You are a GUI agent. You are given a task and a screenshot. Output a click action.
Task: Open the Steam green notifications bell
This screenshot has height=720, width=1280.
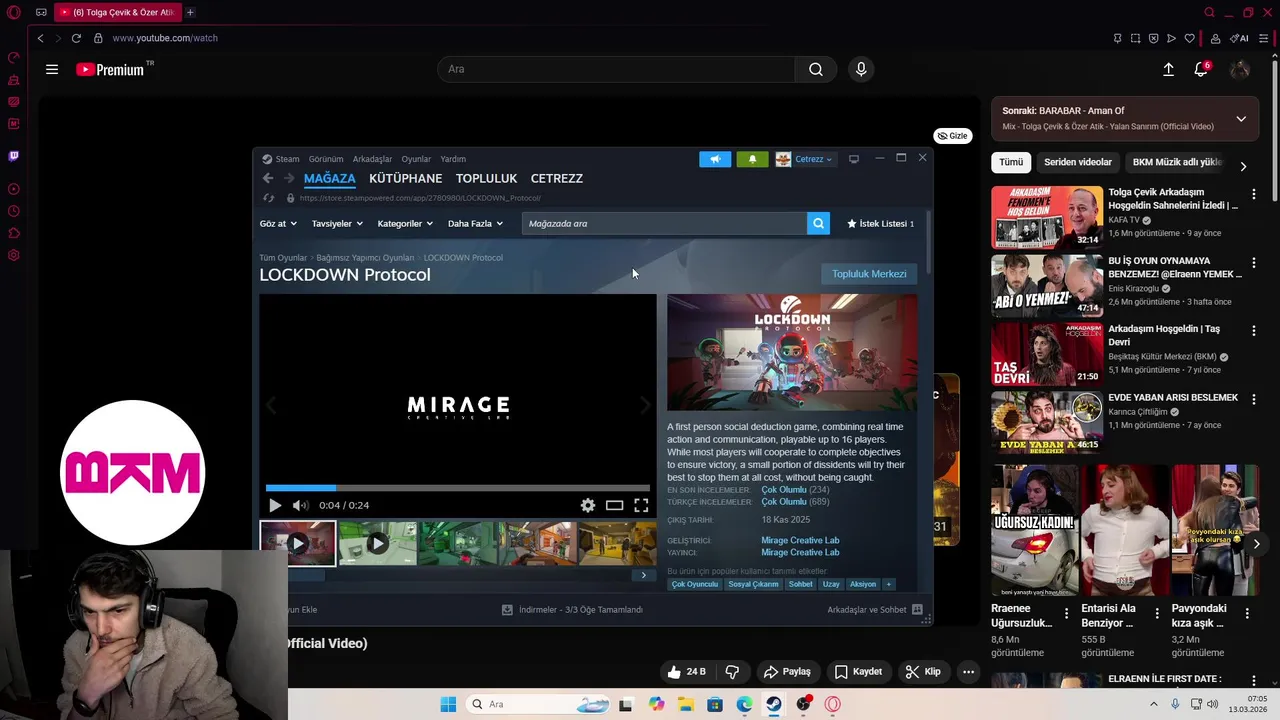[752, 159]
